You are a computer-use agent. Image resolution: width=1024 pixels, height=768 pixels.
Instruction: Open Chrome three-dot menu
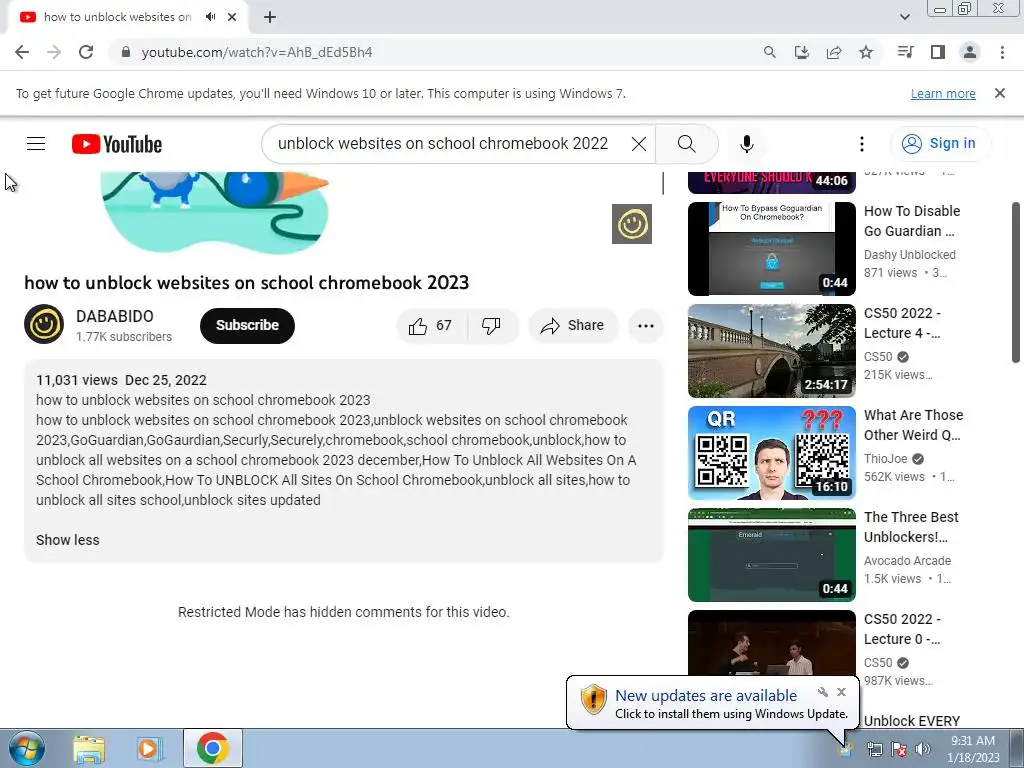coord(1002,52)
